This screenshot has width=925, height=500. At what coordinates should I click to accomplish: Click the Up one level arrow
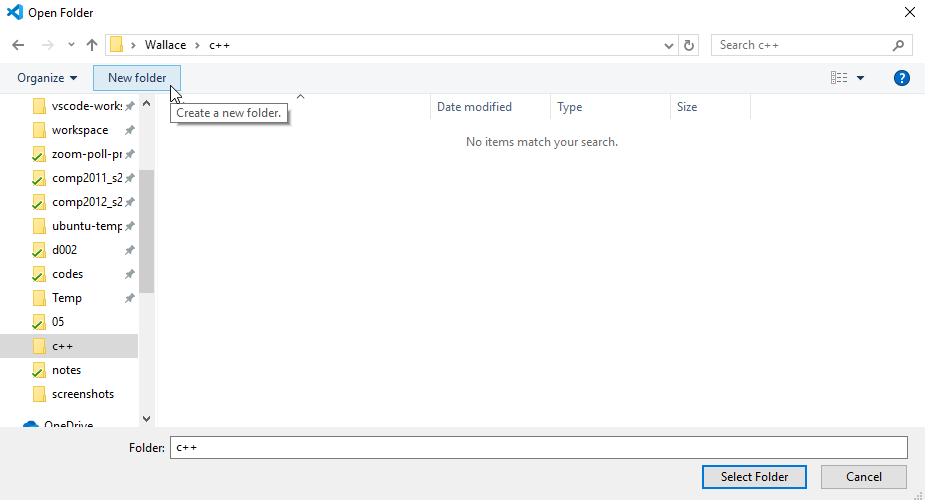(x=92, y=45)
